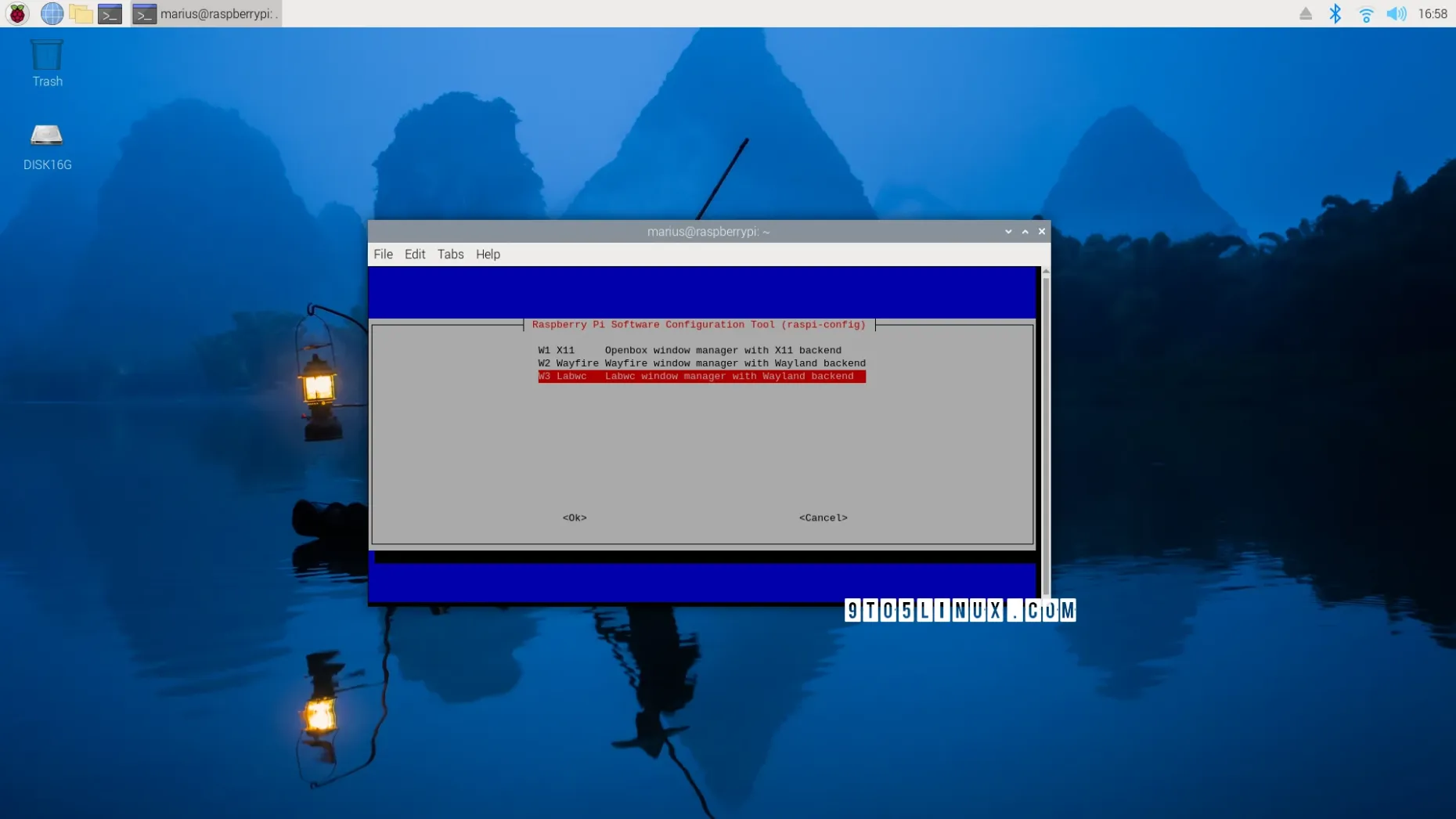Launch the web browser globe icon
This screenshot has height=819, width=1456.
coord(52,13)
